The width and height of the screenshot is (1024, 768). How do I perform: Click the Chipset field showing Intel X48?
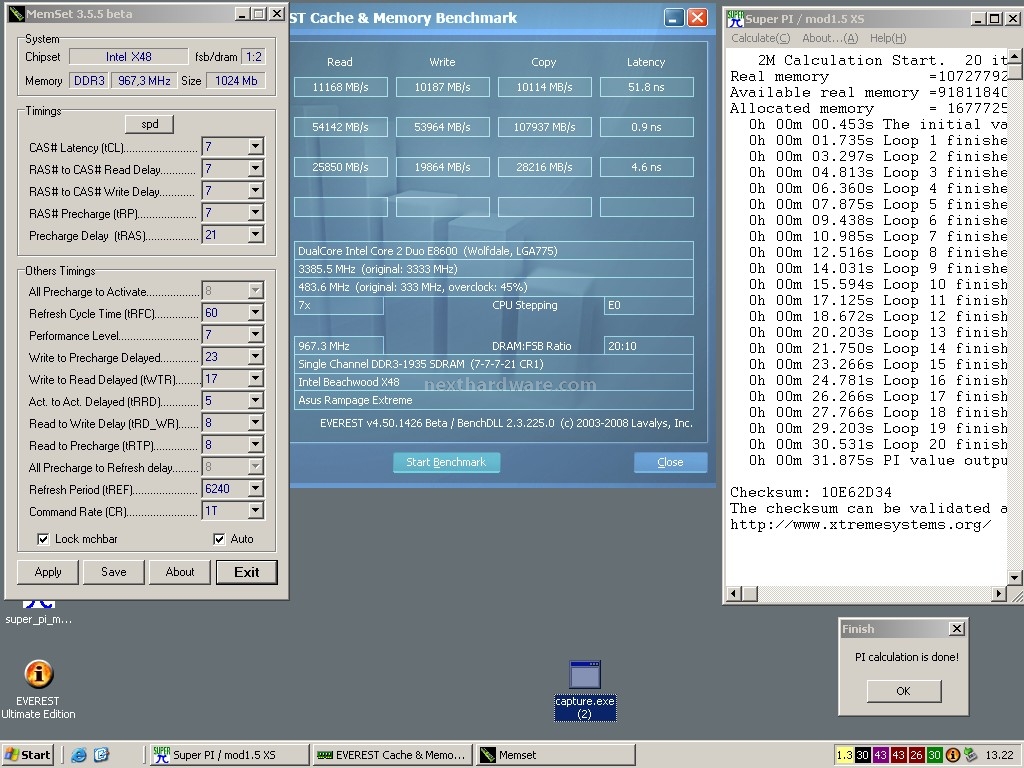[x=128, y=57]
